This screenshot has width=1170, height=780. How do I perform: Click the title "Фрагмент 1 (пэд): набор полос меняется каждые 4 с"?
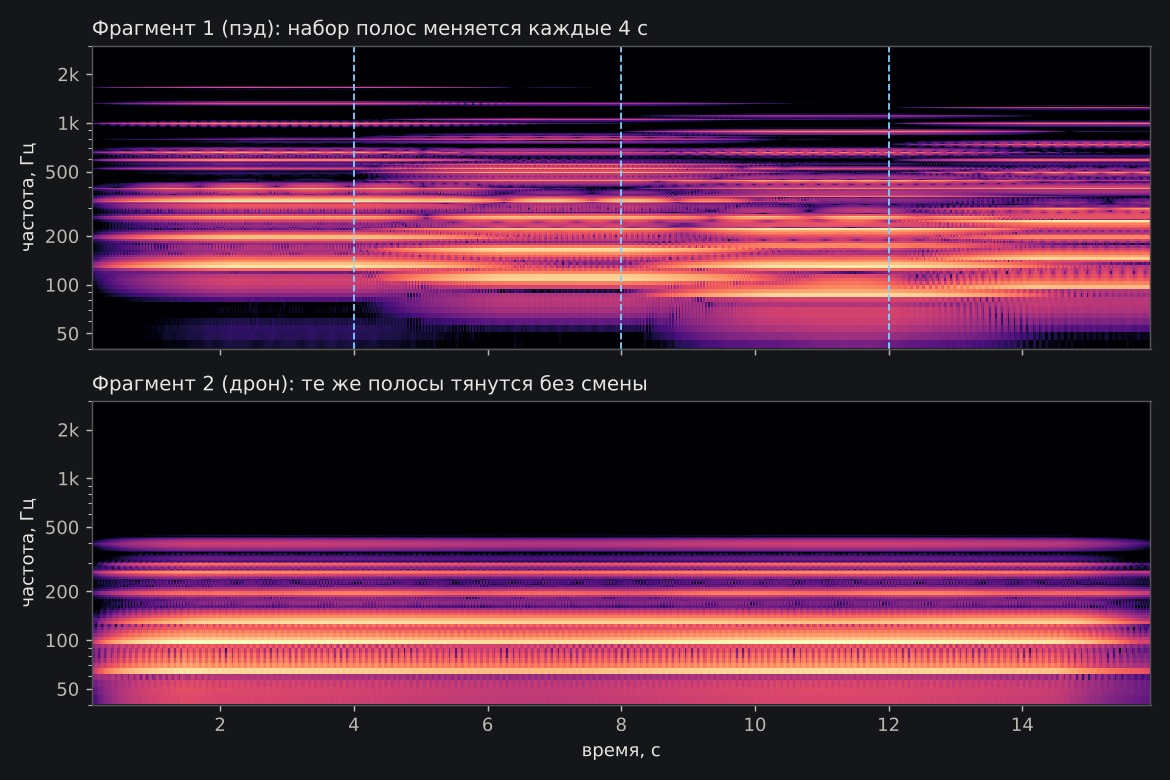coord(369,28)
